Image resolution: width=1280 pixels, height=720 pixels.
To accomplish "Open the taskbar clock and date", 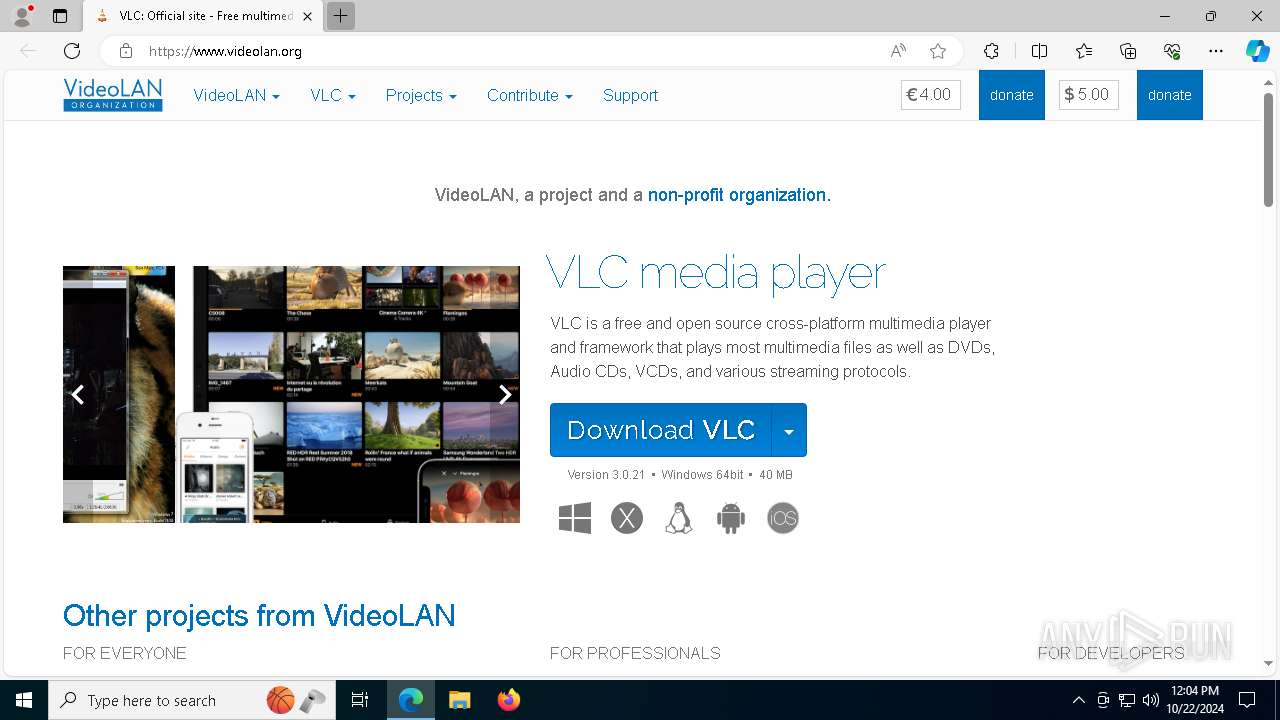I will coord(1194,700).
